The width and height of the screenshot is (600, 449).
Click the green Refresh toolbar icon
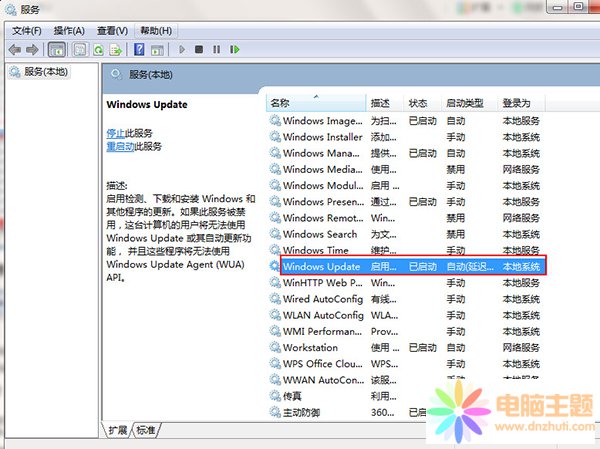[x=99, y=50]
